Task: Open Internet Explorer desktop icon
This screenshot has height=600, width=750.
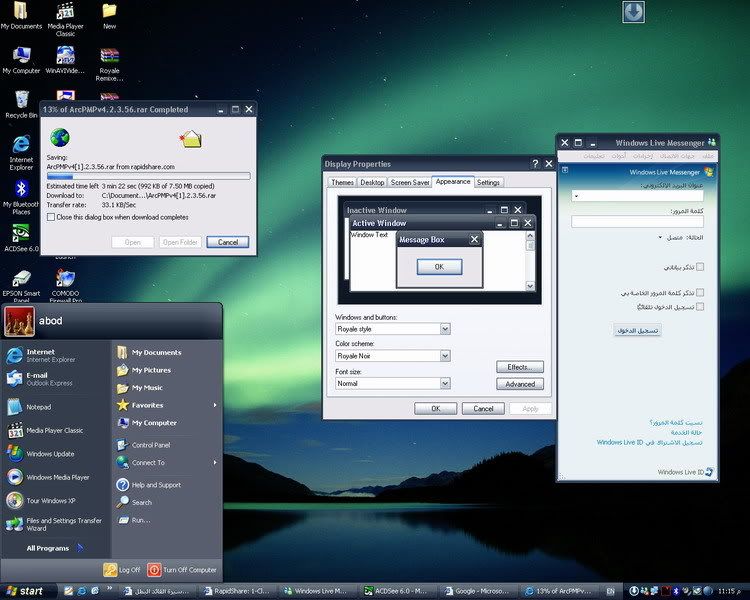Action: pyautogui.click(x=21, y=152)
